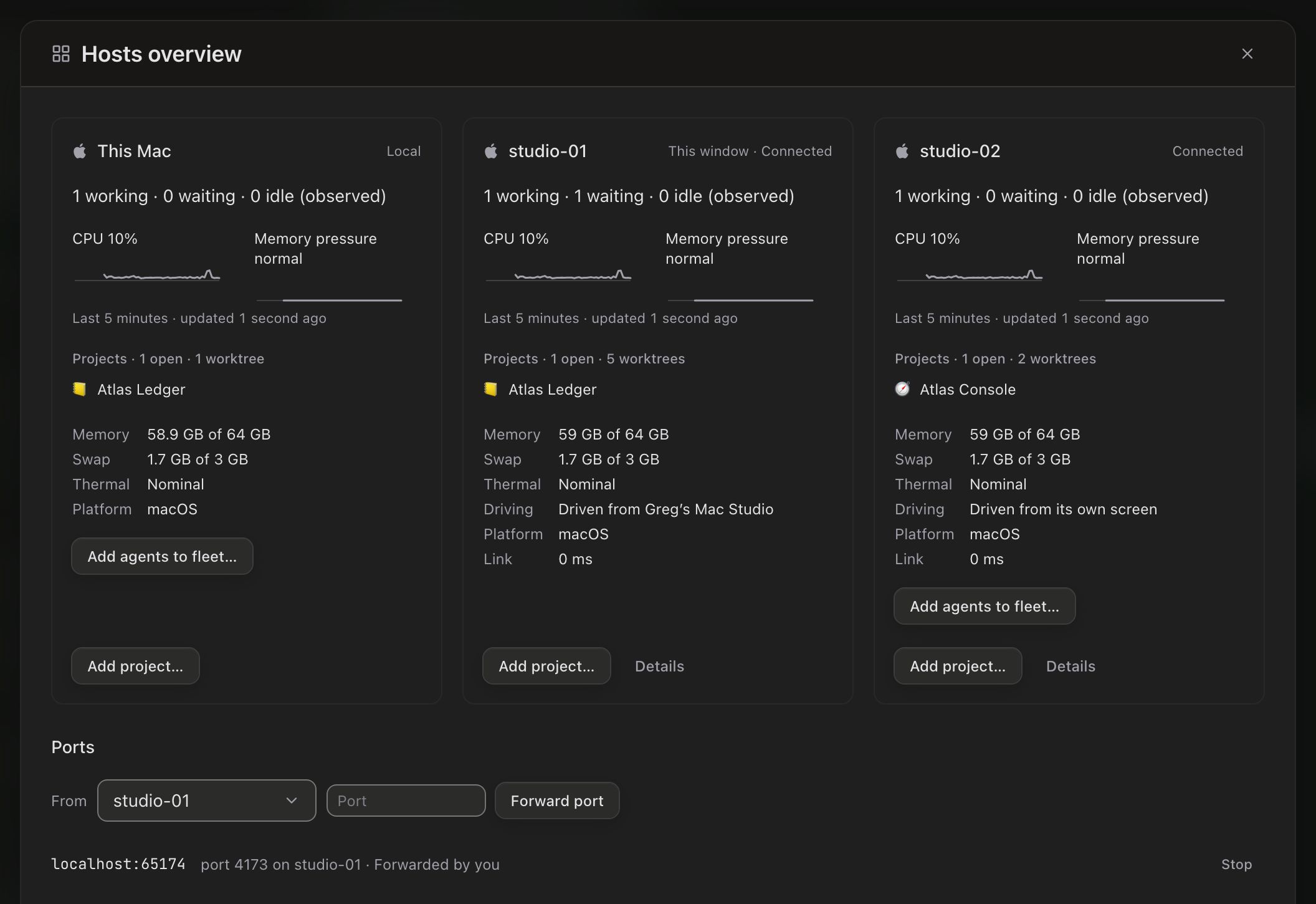Click 'Projects · 1 open · 2 worktrees' text

click(995, 358)
